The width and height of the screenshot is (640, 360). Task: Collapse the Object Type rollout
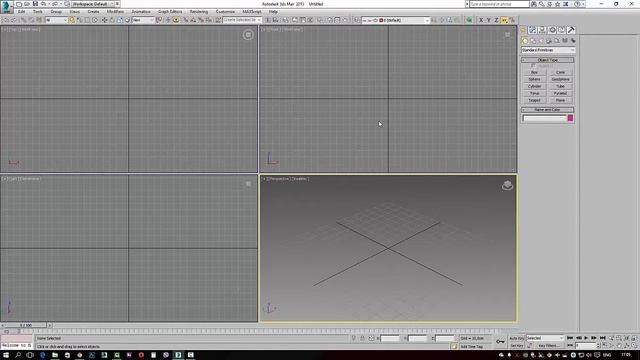click(547, 60)
